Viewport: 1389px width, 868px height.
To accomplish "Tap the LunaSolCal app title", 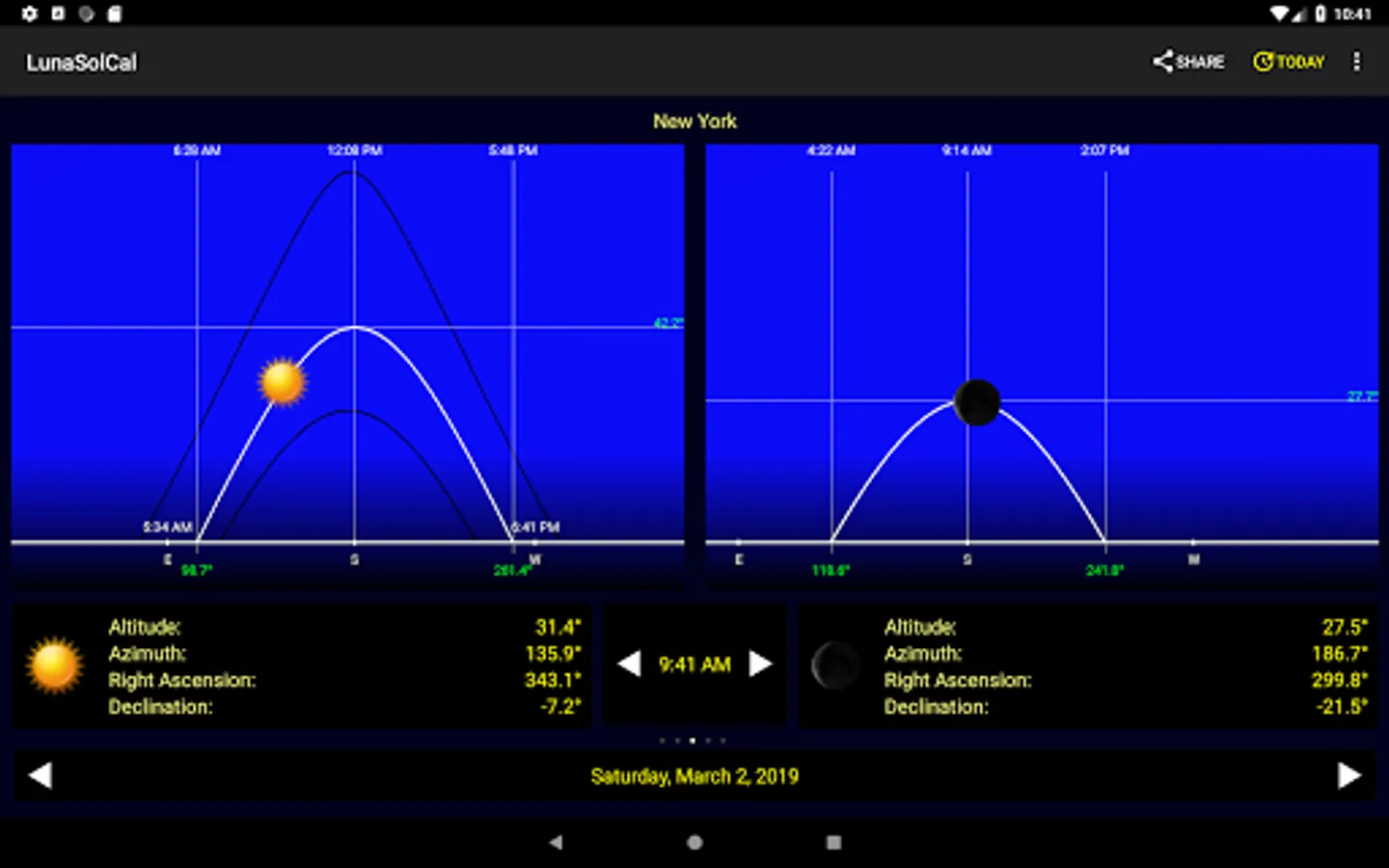I will 82,63.
